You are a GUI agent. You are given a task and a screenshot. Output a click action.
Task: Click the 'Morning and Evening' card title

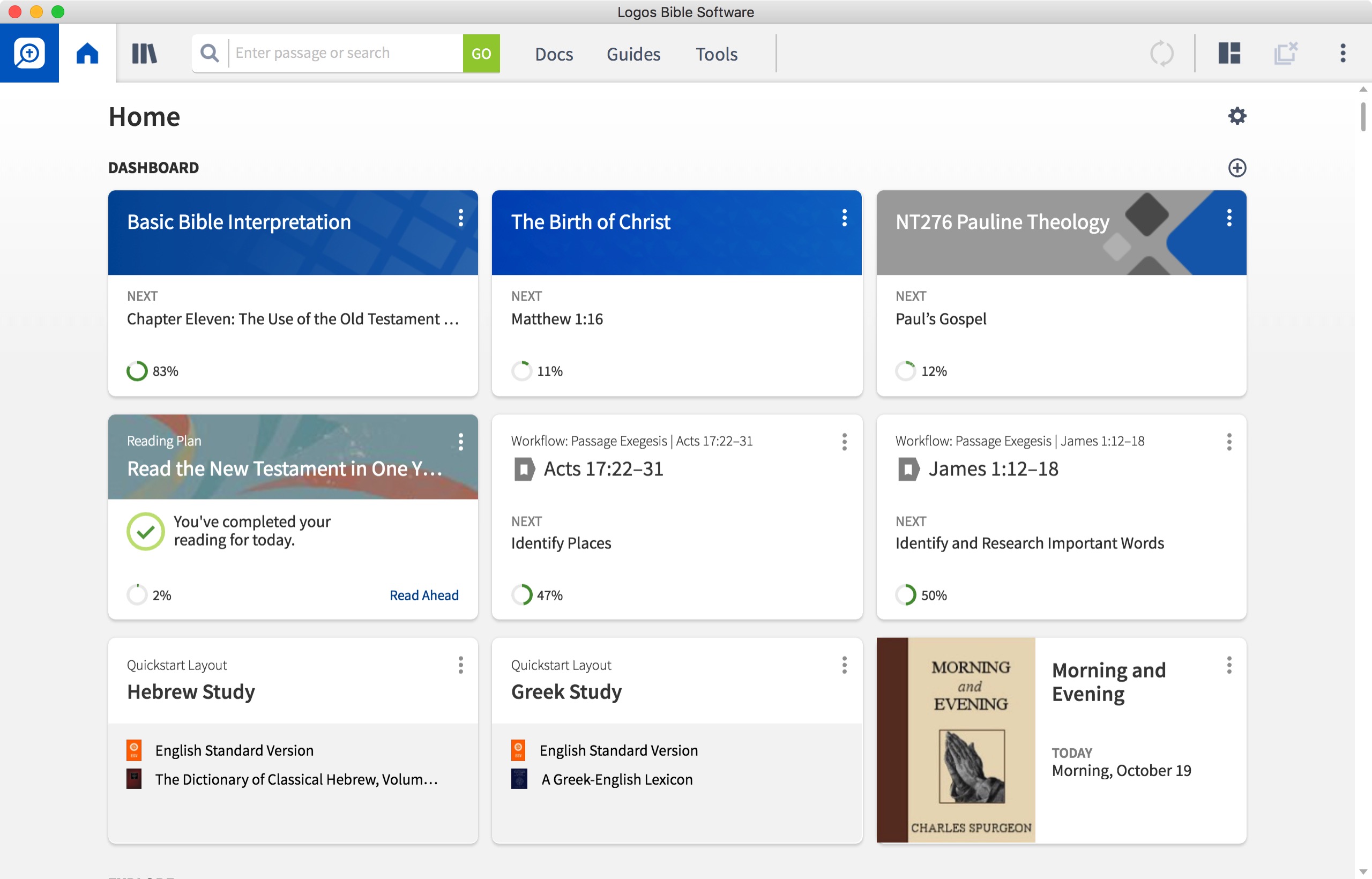point(1108,682)
